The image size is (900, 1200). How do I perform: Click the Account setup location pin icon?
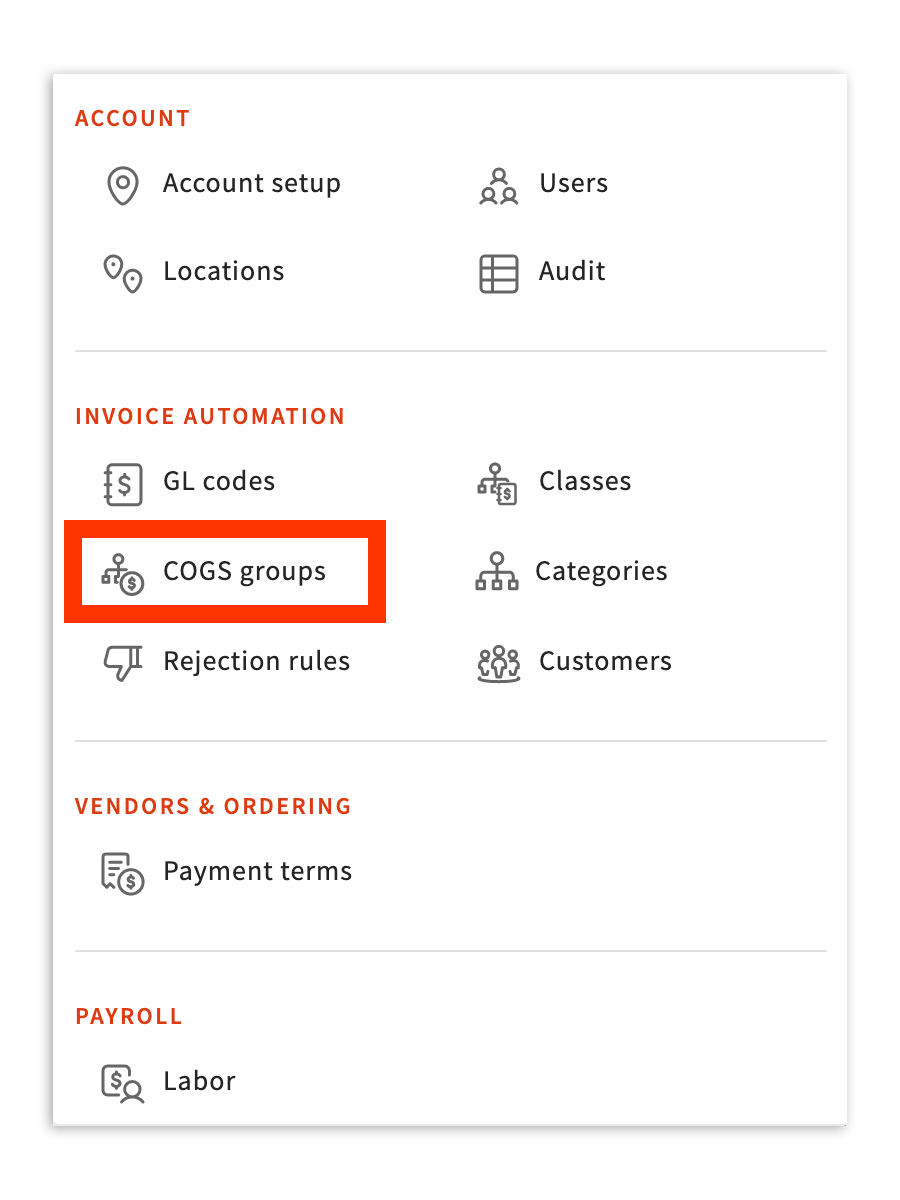[122, 184]
